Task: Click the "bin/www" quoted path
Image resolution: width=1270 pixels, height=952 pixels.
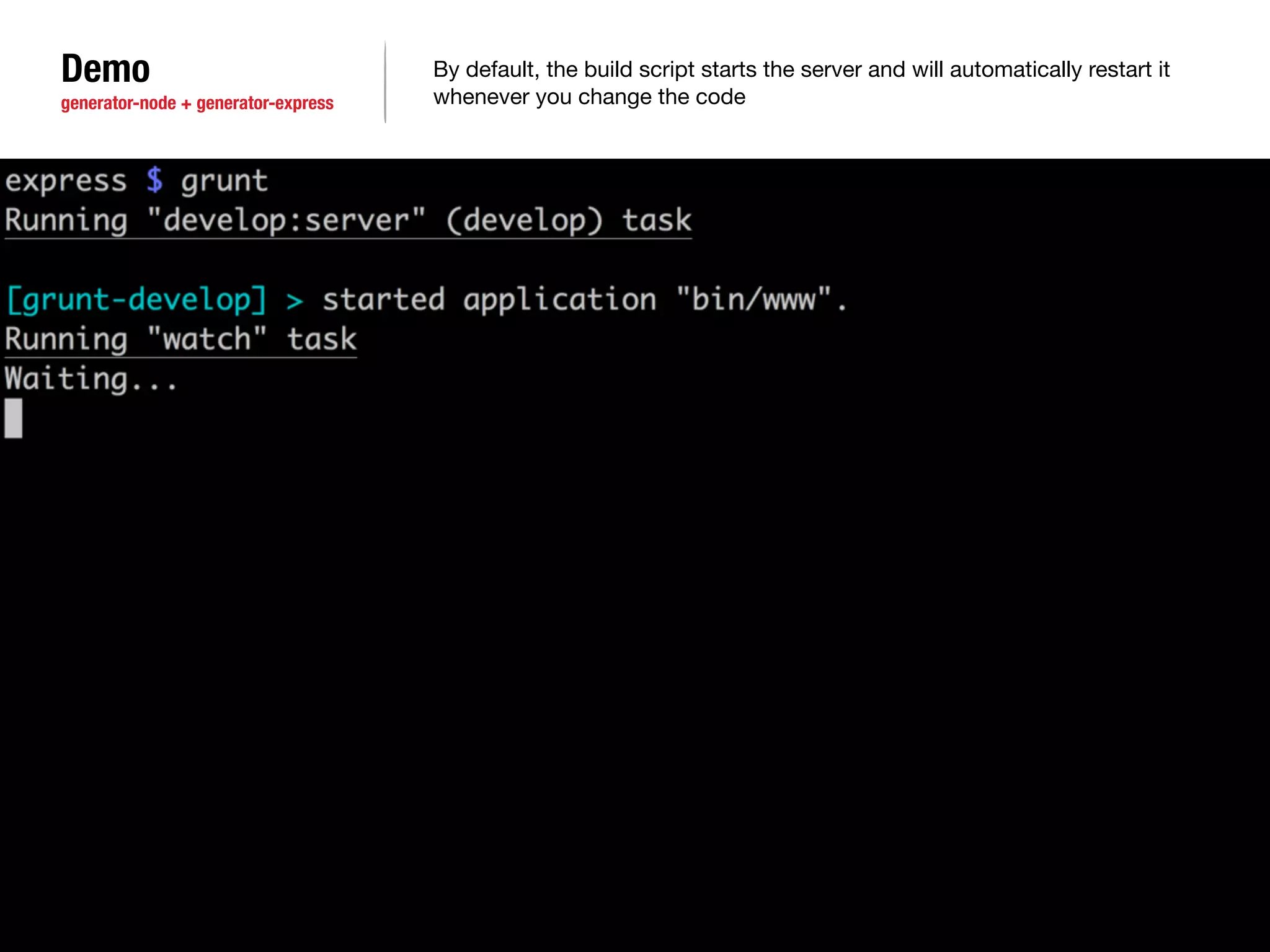Action: [x=753, y=299]
